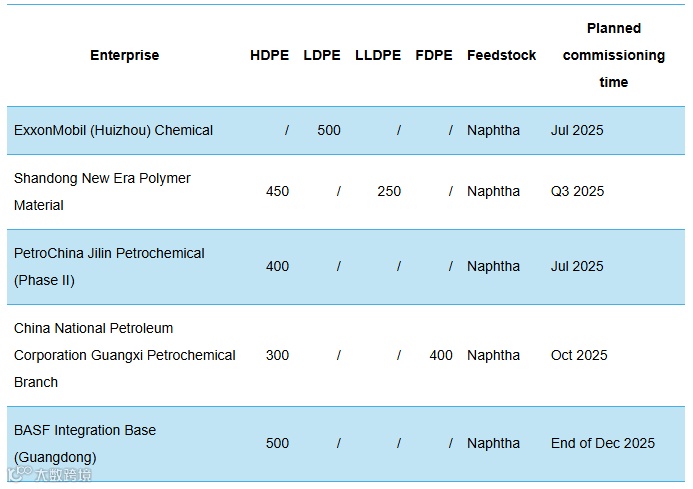Select PetroChina Jilin Petrochemical (Phase II) cell
693x489 pixels.
click(109, 266)
